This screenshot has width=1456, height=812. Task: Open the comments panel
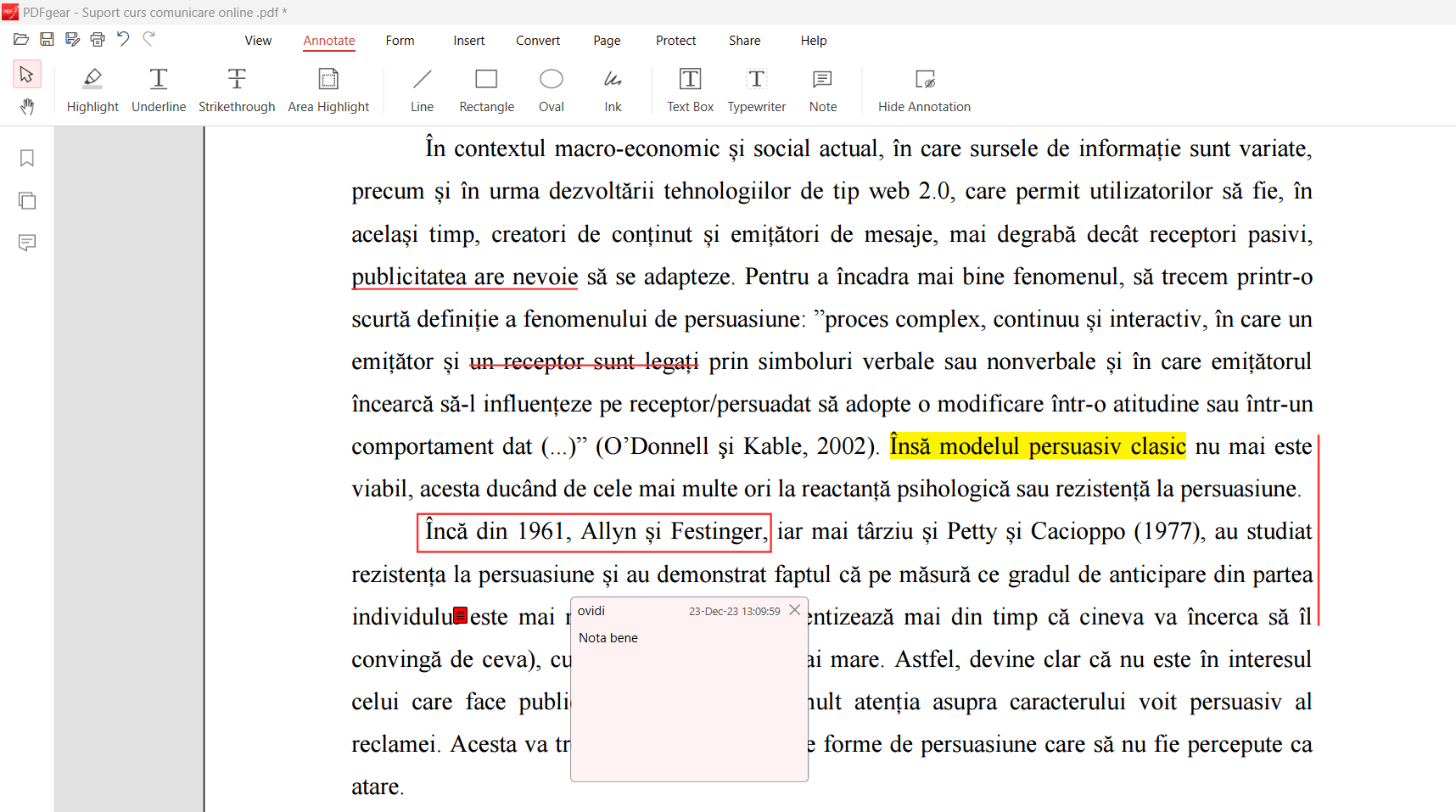pos(26,243)
